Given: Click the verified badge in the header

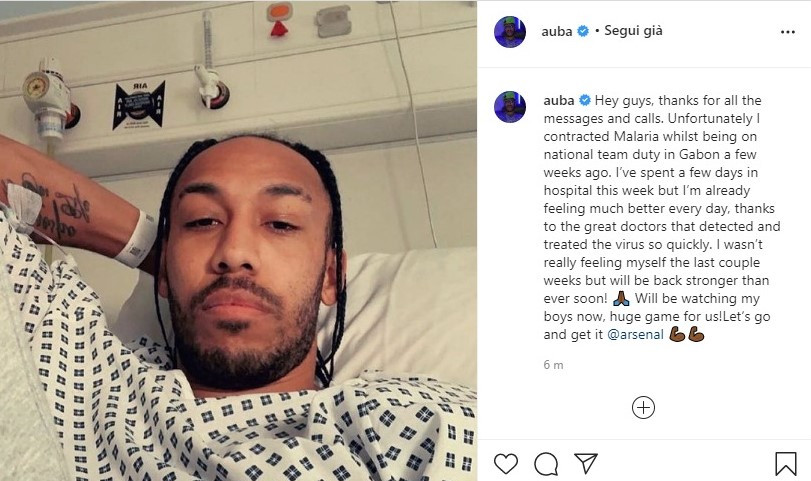Looking at the screenshot, I should pyautogui.click(x=583, y=31).
